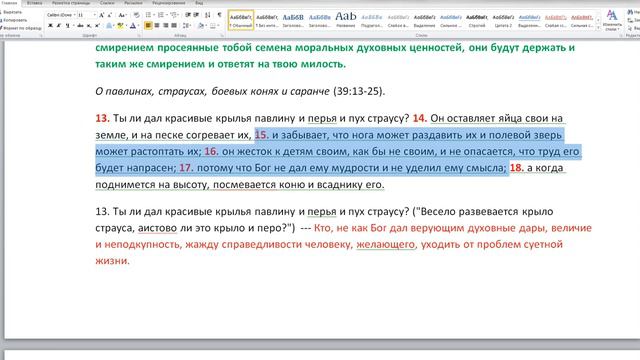The width and height of the screenshot is (640, 360).
Task: Apply paragraph shading bucket icon
Action: [x=200, y=26]
